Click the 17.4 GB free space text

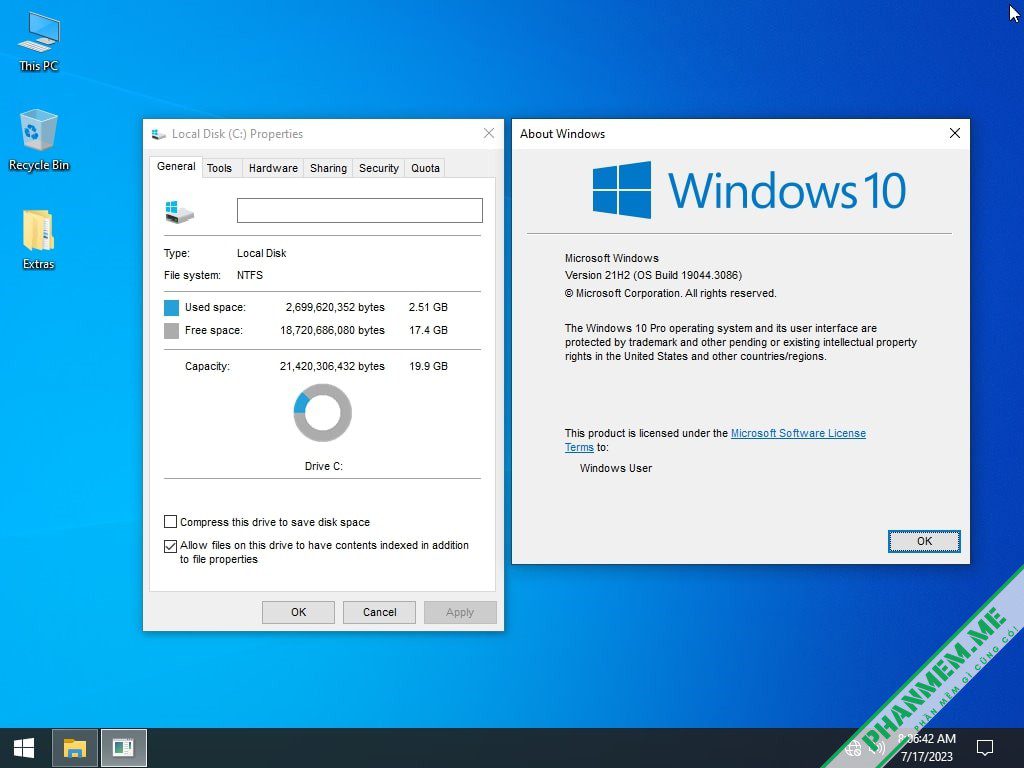click(428, 330)
